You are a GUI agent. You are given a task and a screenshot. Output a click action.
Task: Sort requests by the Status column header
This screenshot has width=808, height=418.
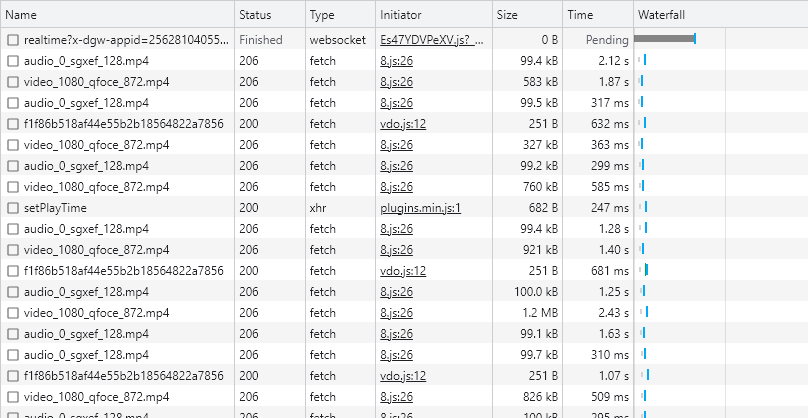click(255, 15)
